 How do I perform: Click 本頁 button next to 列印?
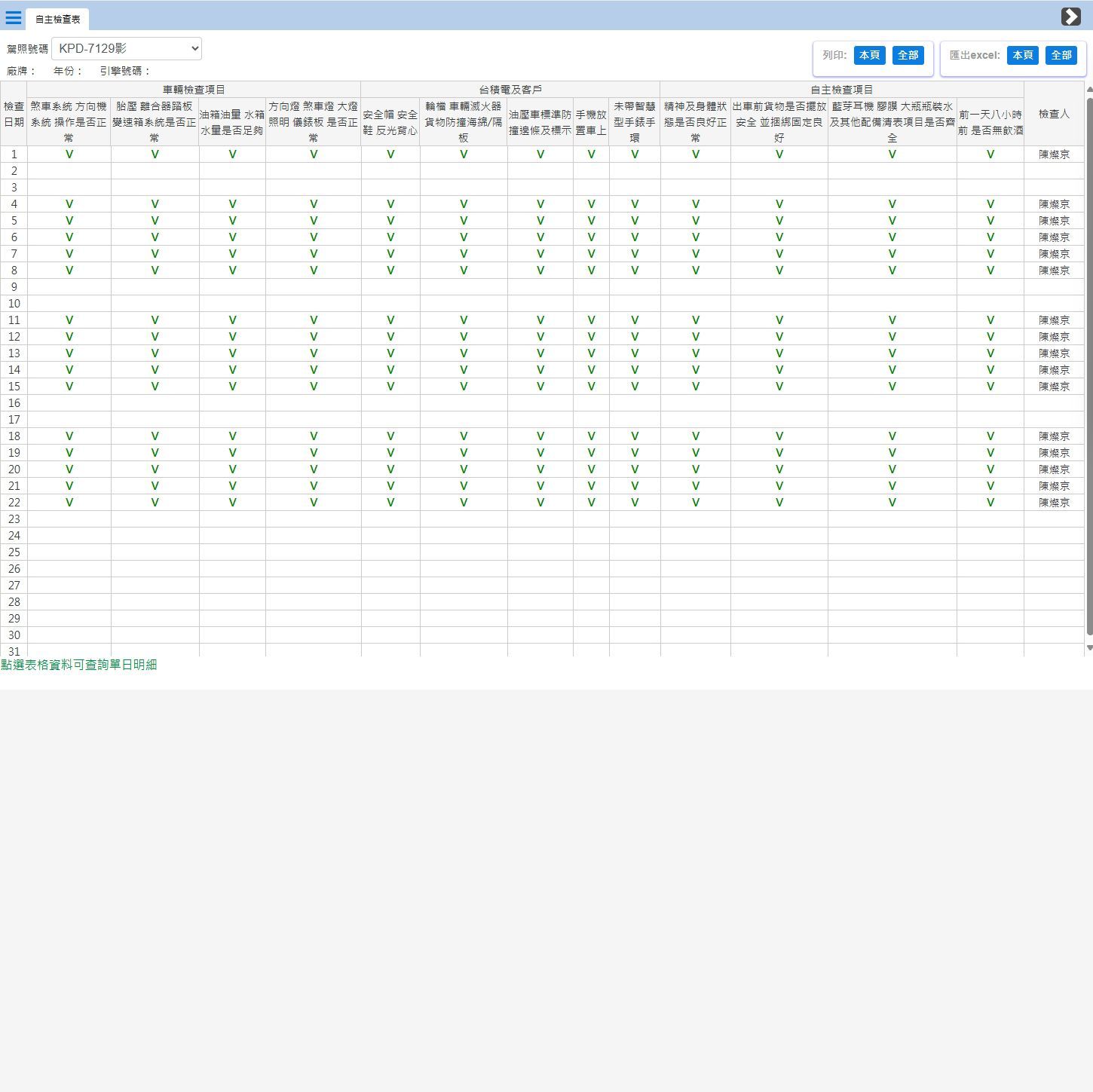(870, 55)
